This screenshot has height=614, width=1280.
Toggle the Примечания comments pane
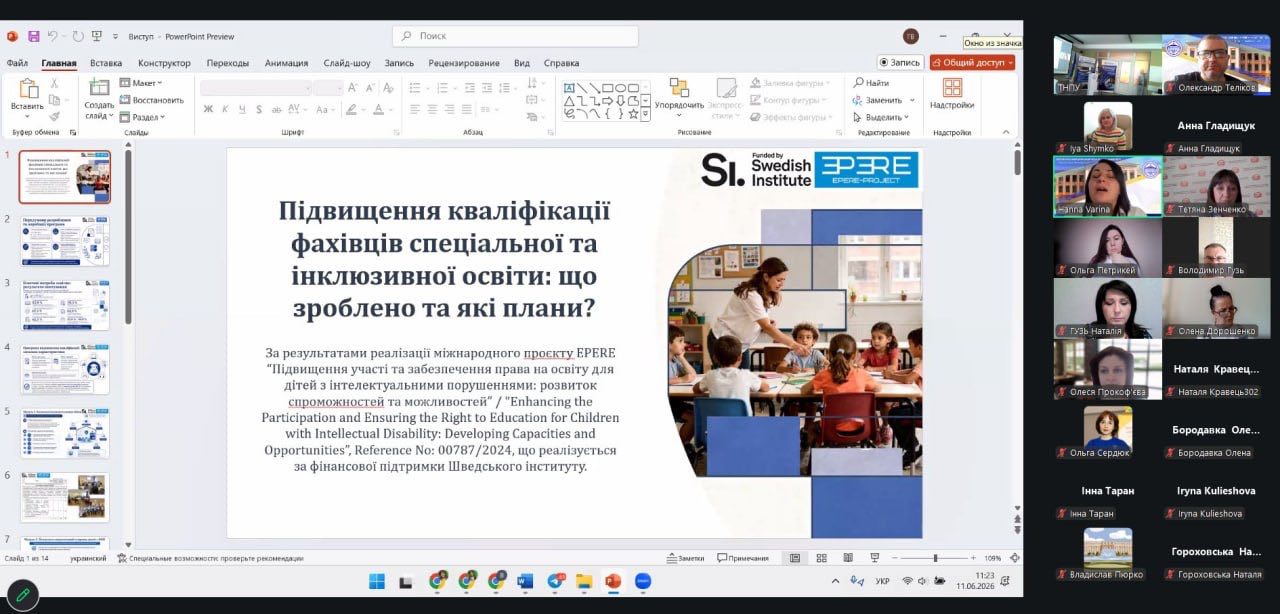click(x=743, y=558)
